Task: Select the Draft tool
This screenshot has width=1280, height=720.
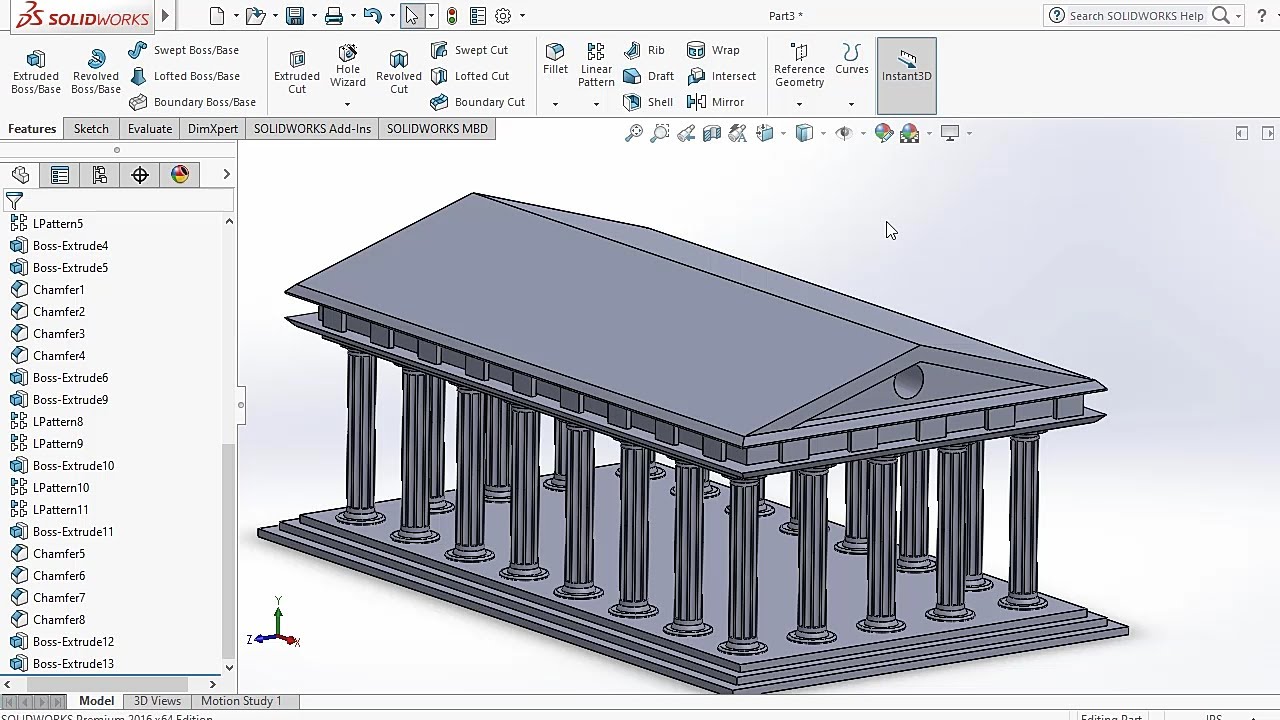Action: click(648, 76)
